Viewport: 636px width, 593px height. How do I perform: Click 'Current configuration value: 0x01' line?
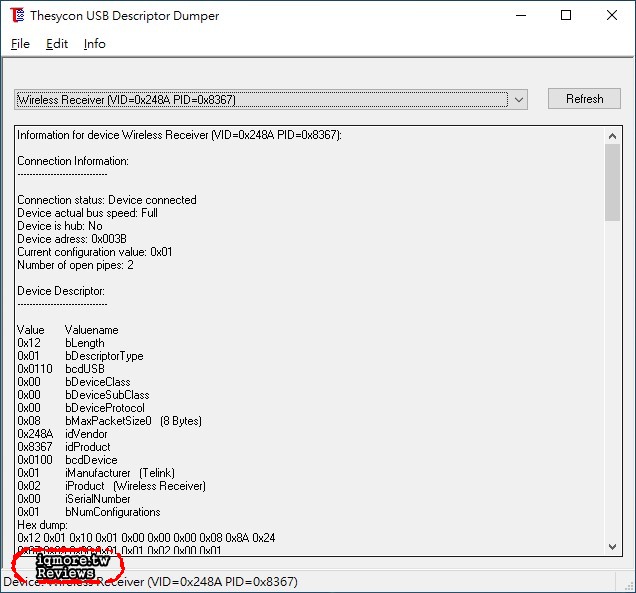(x=95, y=252)
